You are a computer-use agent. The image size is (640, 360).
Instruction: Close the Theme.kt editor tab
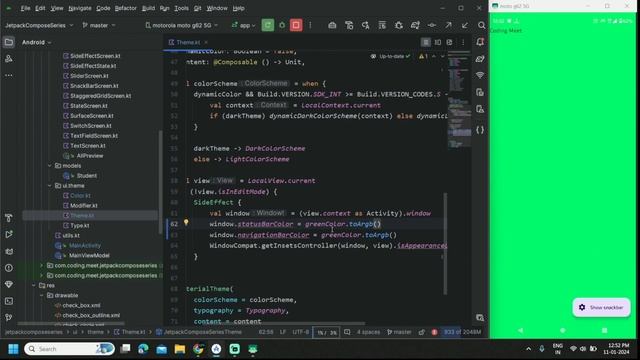[206, 42]
